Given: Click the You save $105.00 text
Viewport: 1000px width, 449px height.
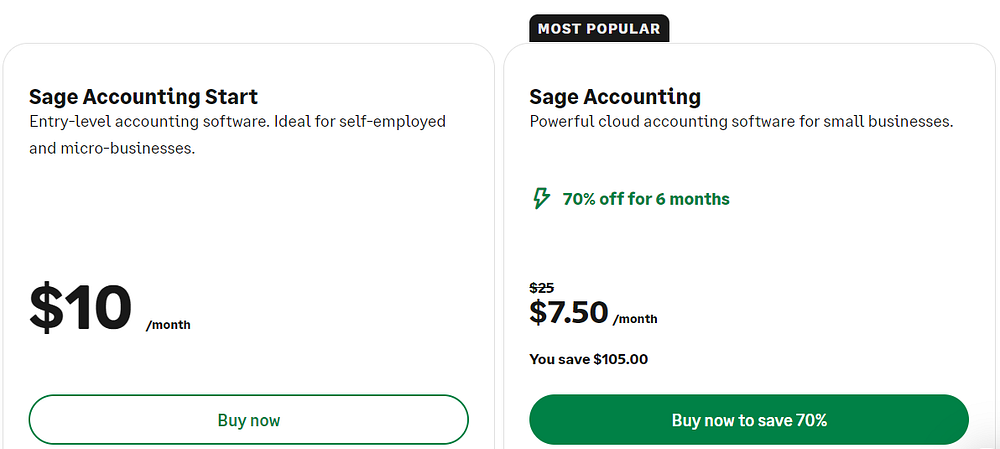Looking at the screenshot, I should (588, 359).
